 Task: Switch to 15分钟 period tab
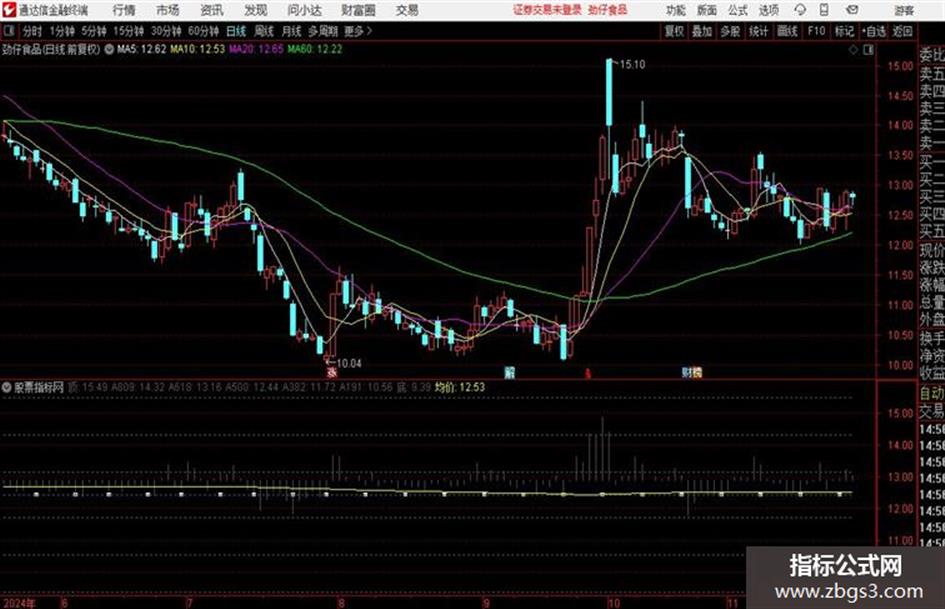coord(129,31)
